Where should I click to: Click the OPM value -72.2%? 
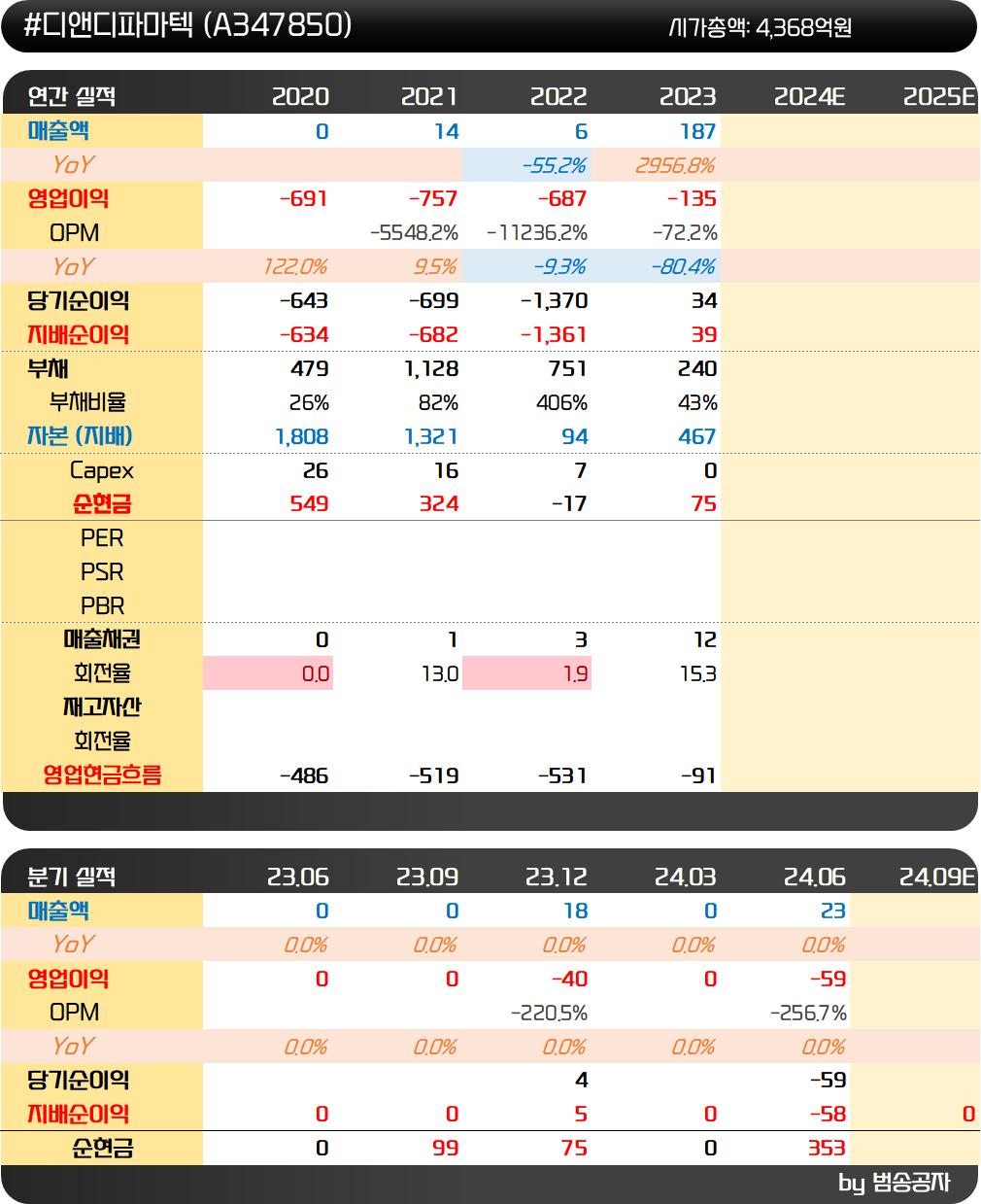[685, 233]
